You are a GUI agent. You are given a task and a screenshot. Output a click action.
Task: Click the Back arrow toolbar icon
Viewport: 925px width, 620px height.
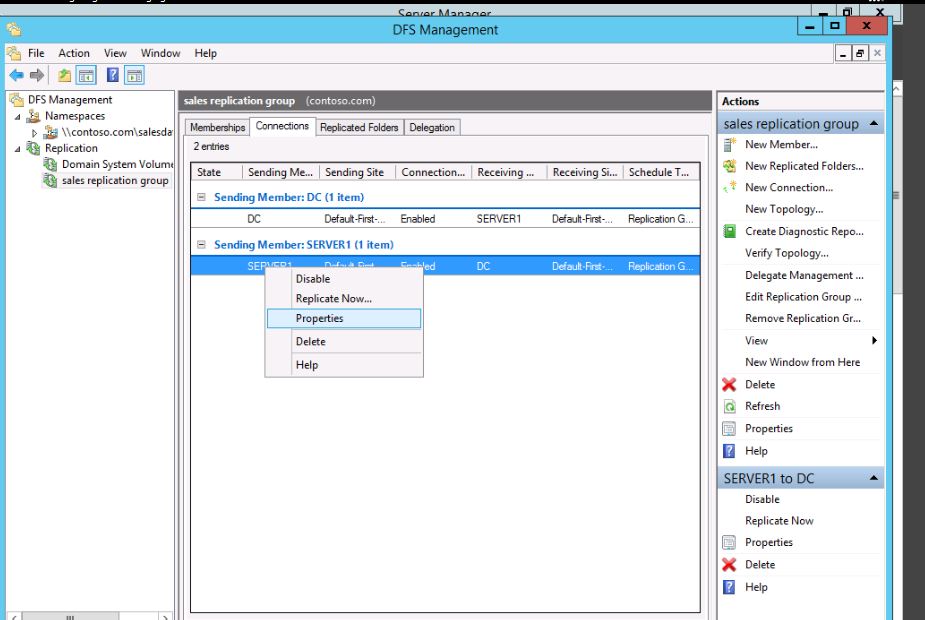[x=14, y=75]
